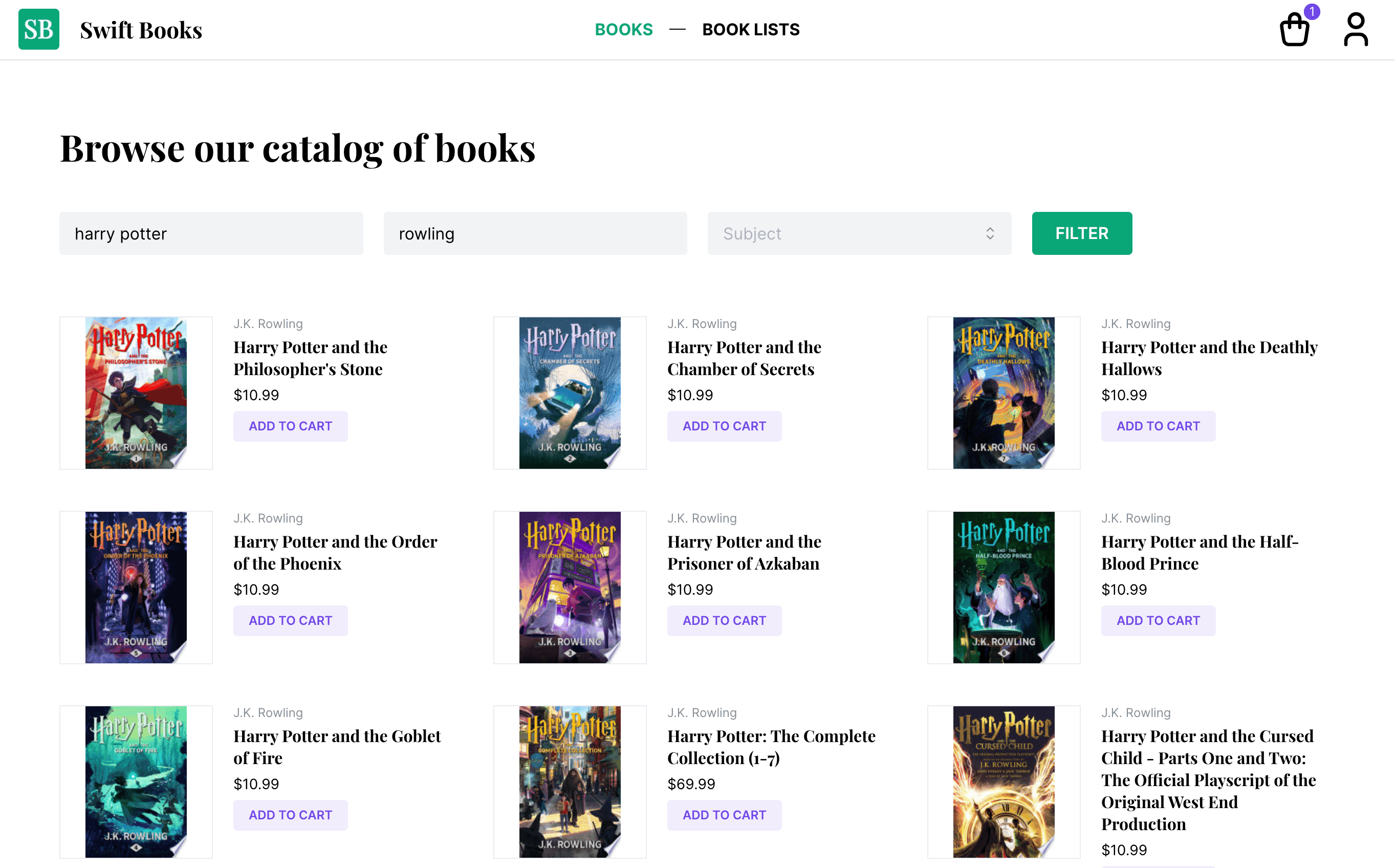Focus the title field containing harry potter
Screen dimensions: 1395x868
coord(211,233)
